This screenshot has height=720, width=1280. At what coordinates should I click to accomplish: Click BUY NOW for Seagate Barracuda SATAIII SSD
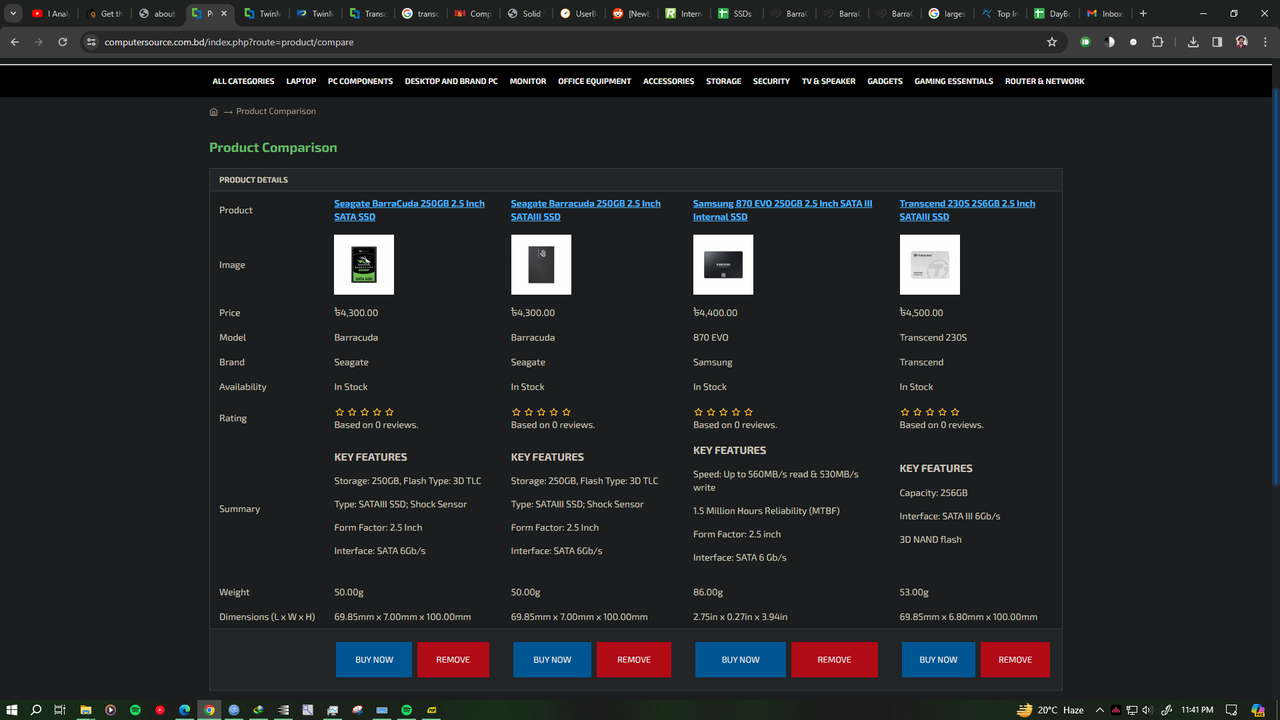pos(552,660)
